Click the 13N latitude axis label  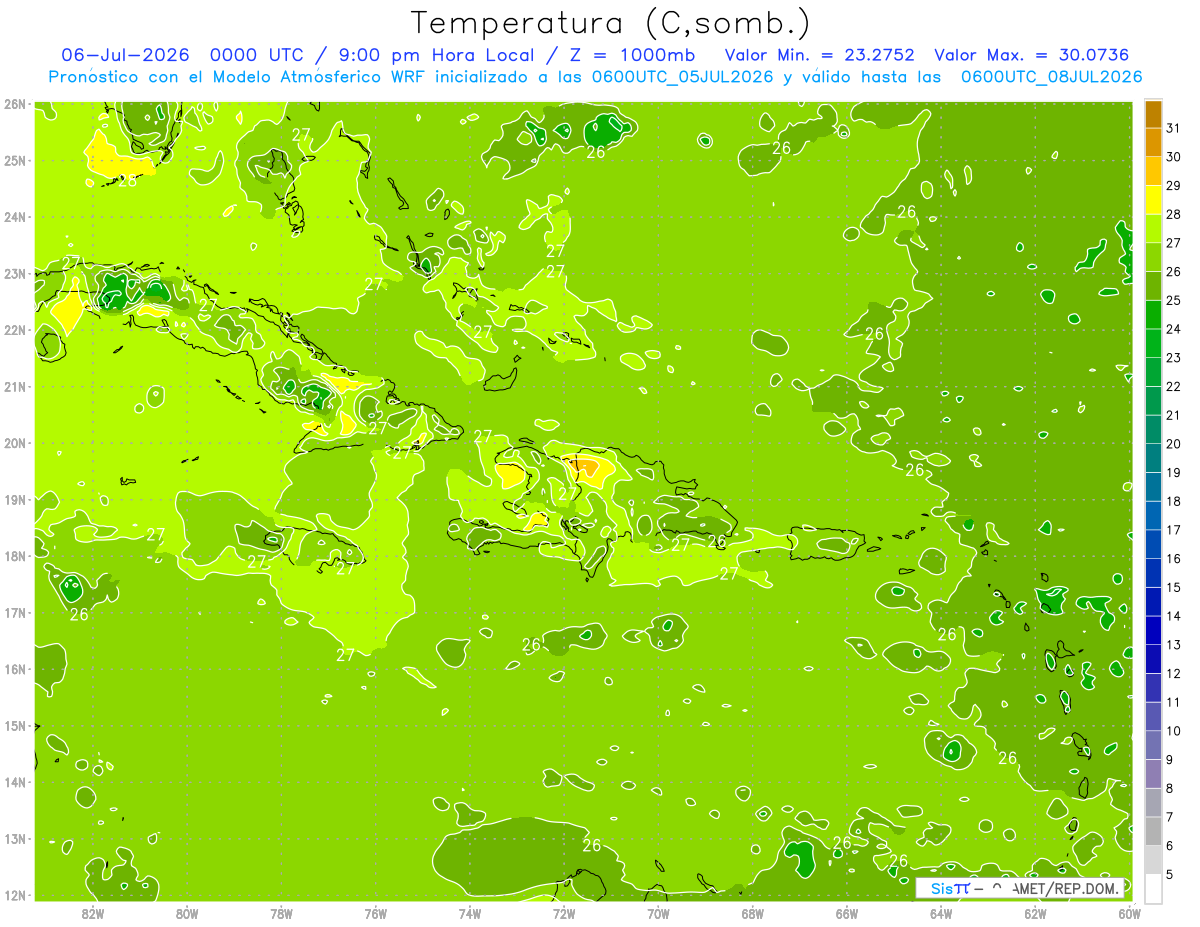(15, 838)
